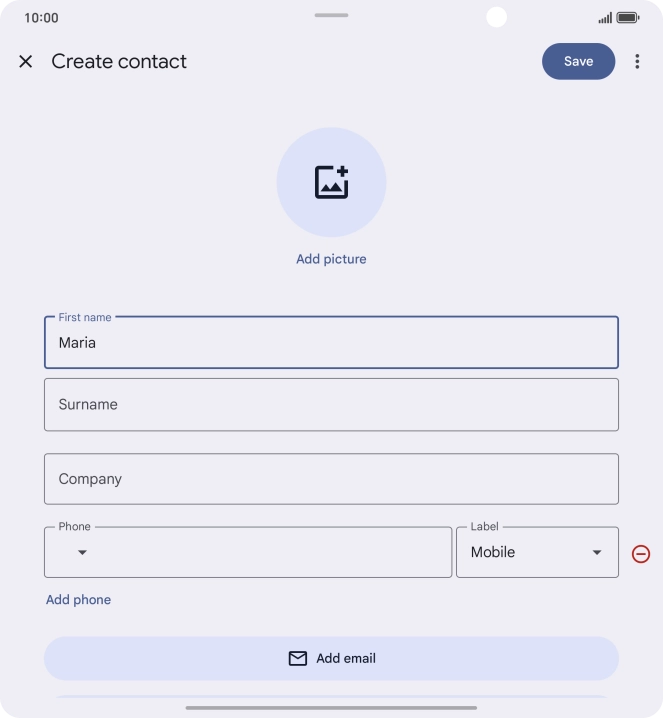
Task: Save the new contact
Action: click(578, 61)
